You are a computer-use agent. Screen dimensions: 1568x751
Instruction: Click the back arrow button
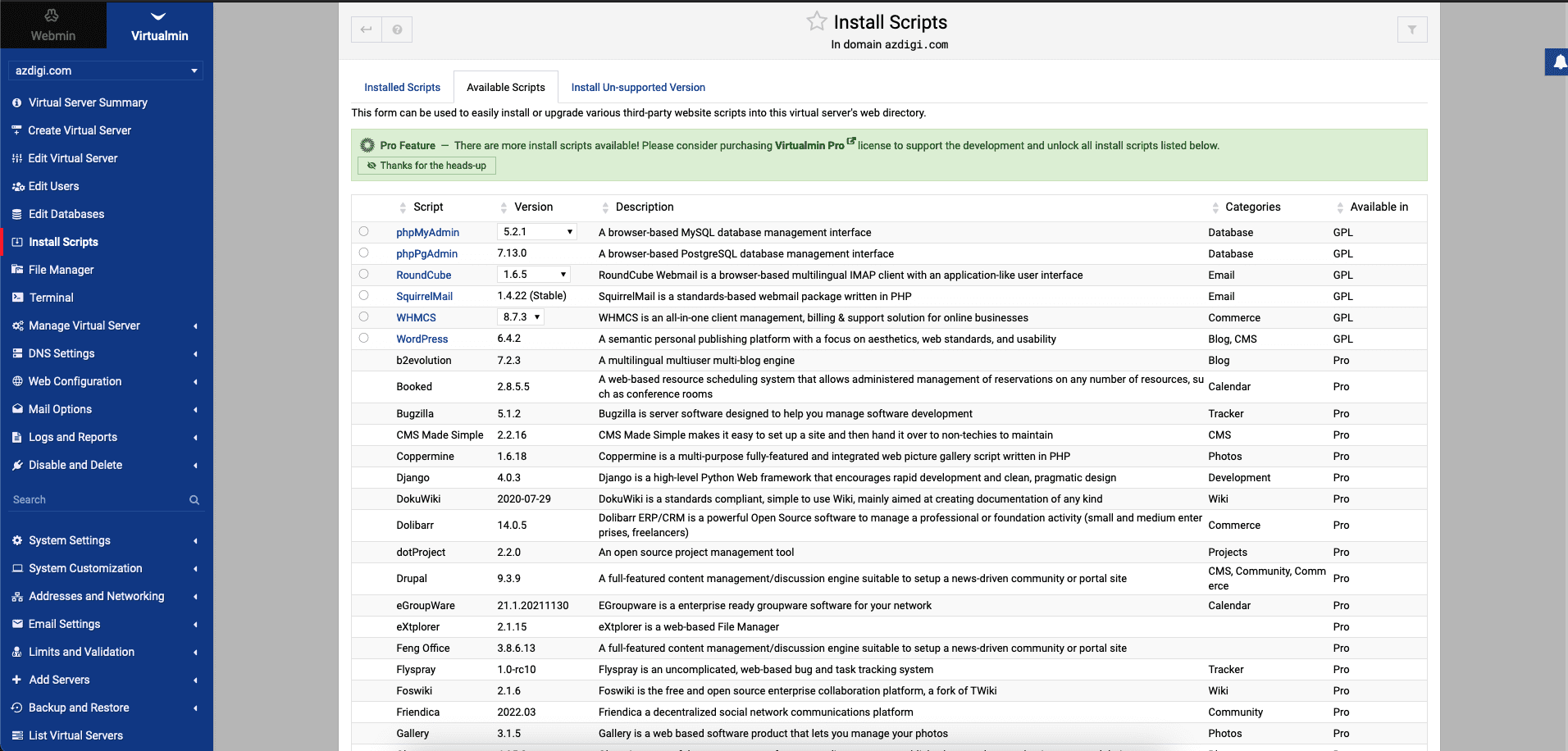[367, 30]
